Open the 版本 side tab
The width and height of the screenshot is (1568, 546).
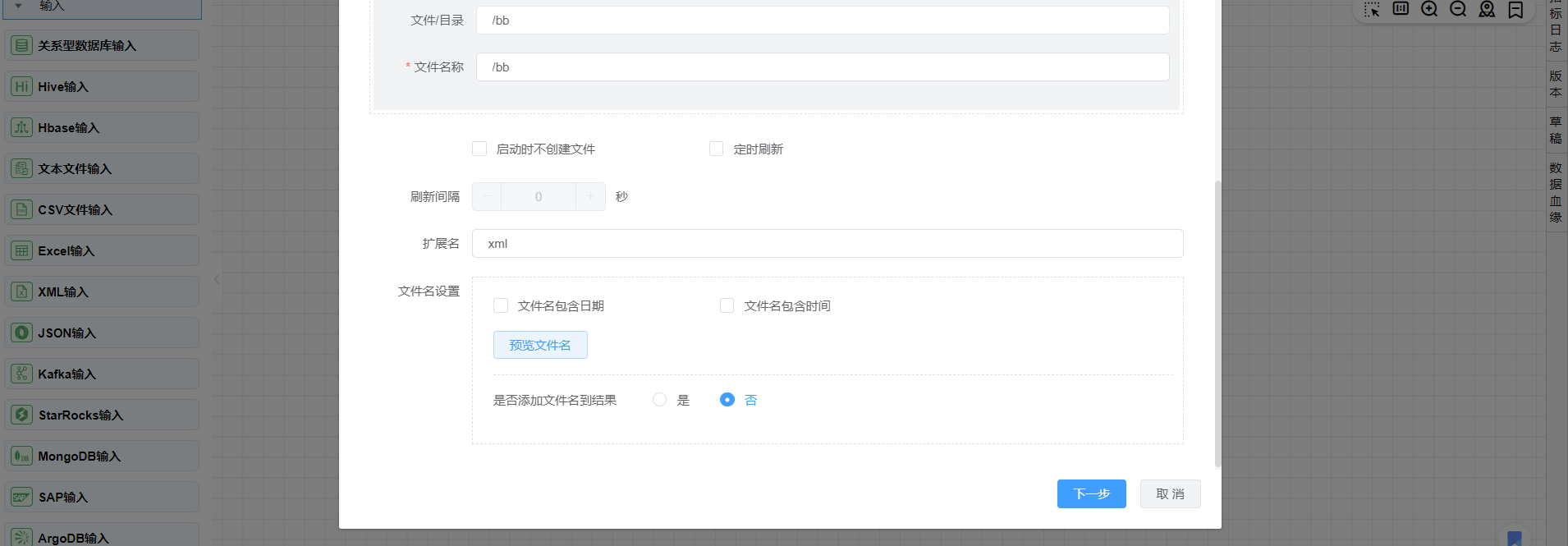pos(1556,84)
